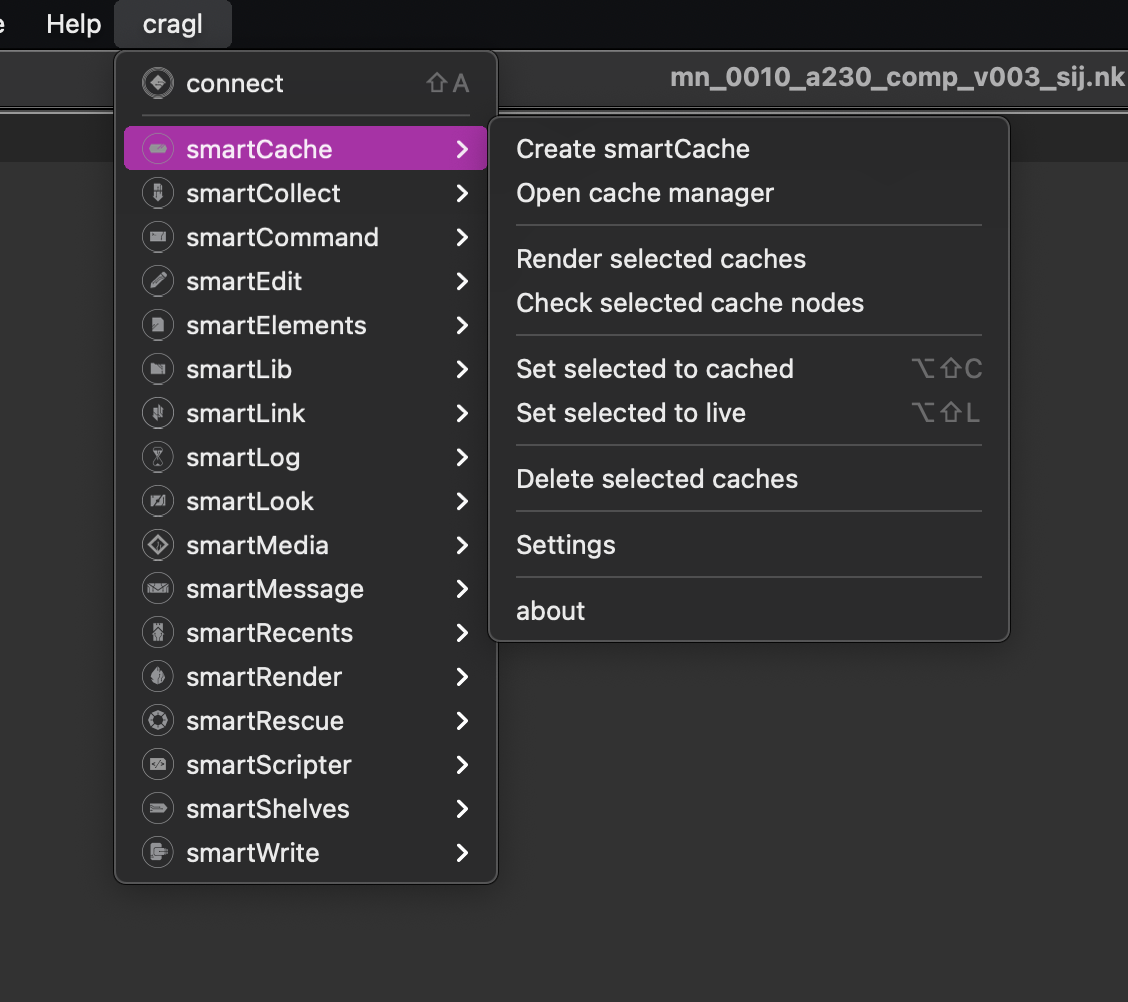Click the about entry in smartCache submenu
Image resolution: width=1128 pixels, height=1002 pixels.
tap(550, 611)
